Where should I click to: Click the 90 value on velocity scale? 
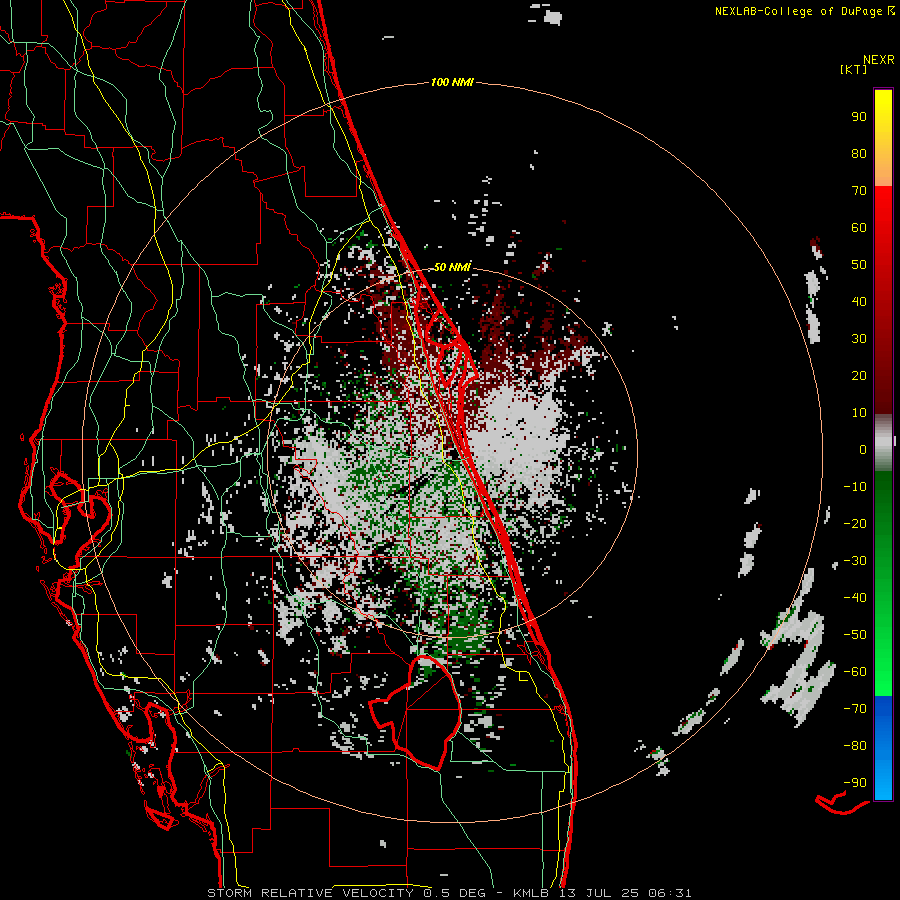(x=859, y=117)
